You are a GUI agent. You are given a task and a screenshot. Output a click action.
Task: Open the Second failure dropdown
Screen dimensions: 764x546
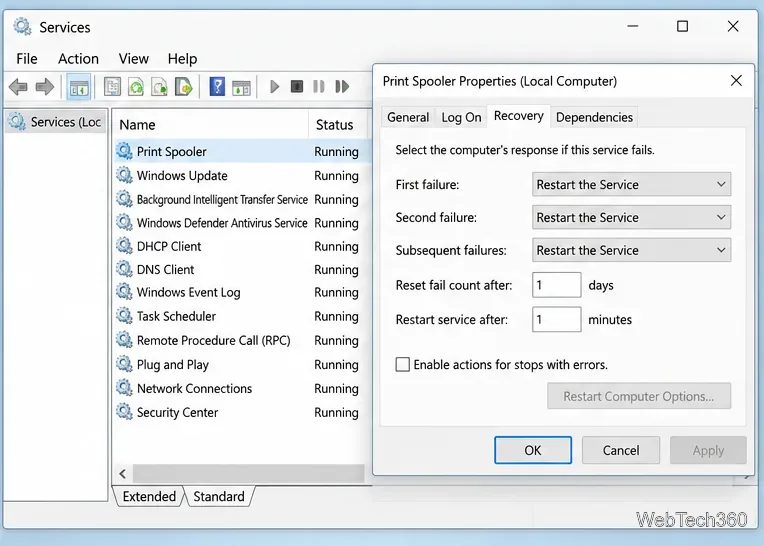point(631,217)
